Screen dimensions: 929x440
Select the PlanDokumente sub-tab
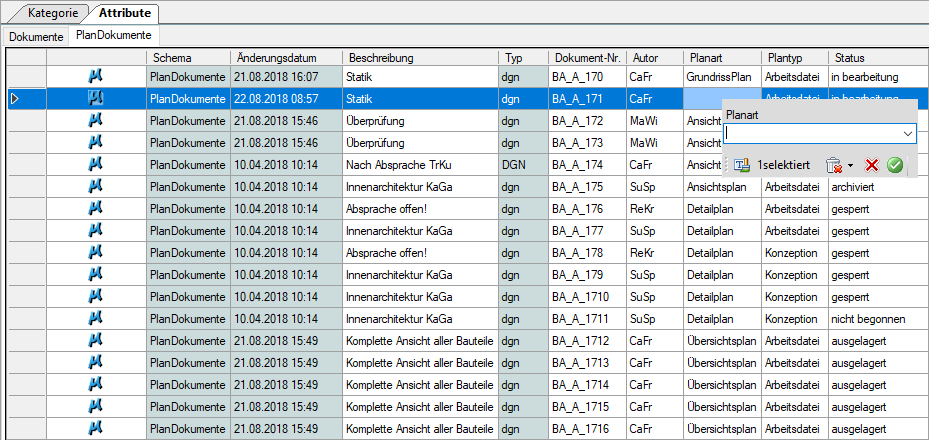[x=114, y=35]
